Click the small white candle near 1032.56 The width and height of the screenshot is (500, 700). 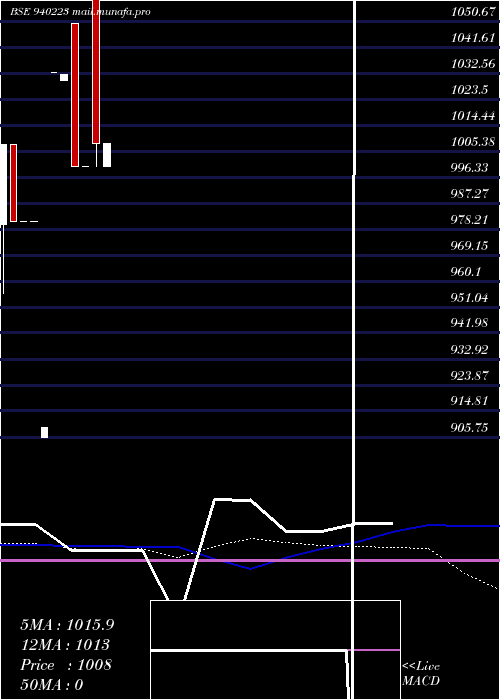click(x=64, y=77)
